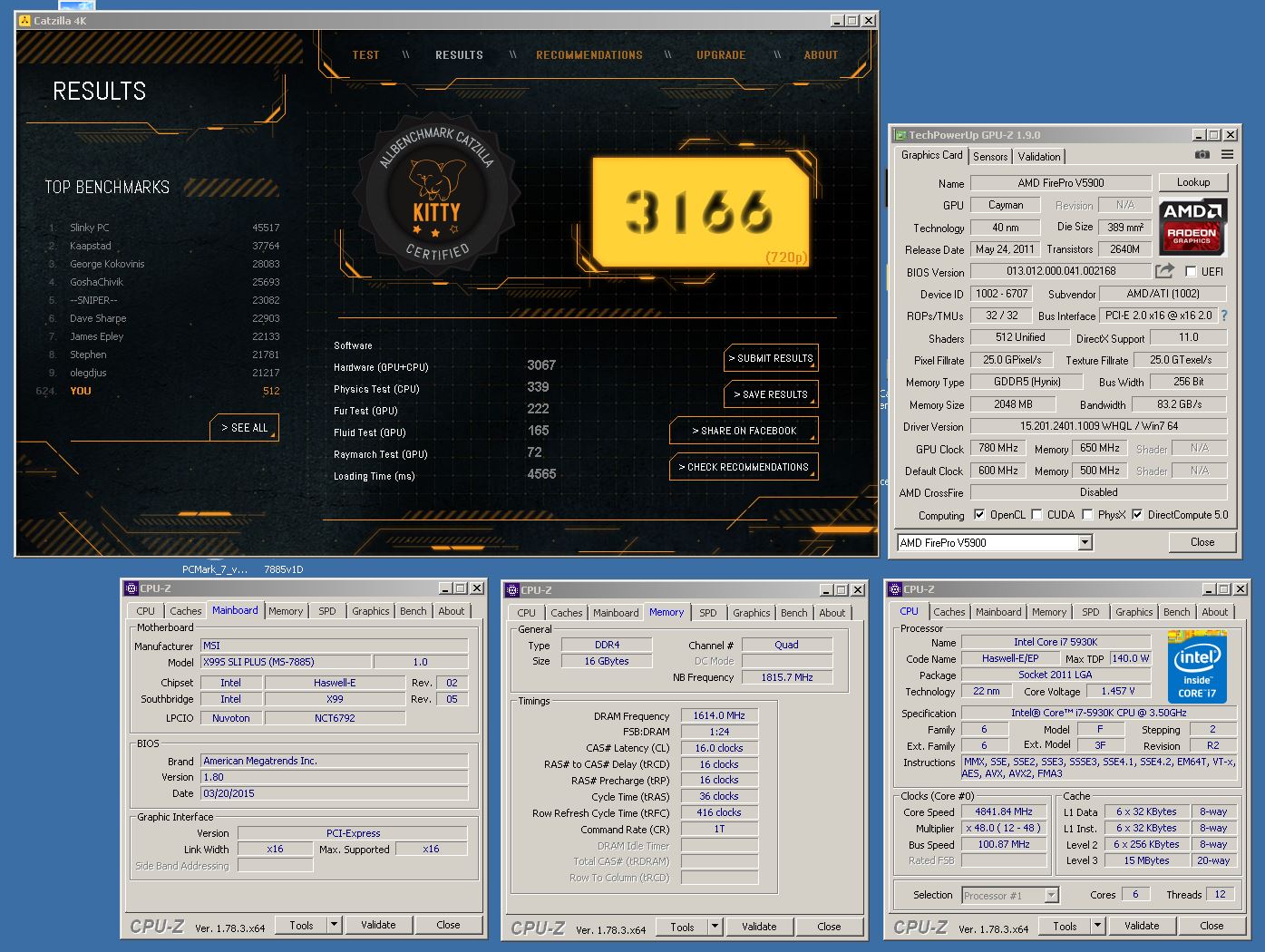1265x952 pixels.
Task: Click the Bus Interface question mark icon
Action: (1224, 316)
